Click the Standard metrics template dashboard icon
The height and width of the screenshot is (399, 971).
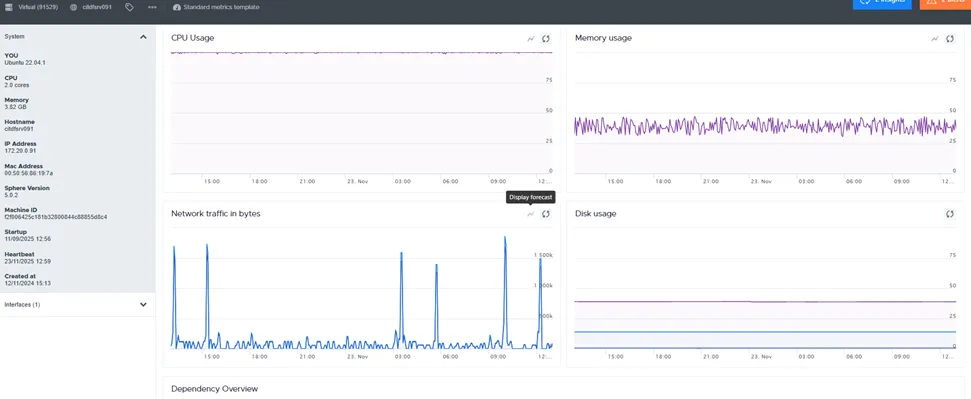[176, 7]
